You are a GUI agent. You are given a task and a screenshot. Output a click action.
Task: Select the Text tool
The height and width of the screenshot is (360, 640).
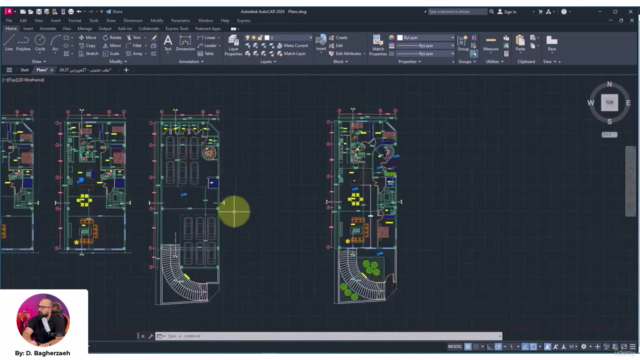(x=168, y=43)
